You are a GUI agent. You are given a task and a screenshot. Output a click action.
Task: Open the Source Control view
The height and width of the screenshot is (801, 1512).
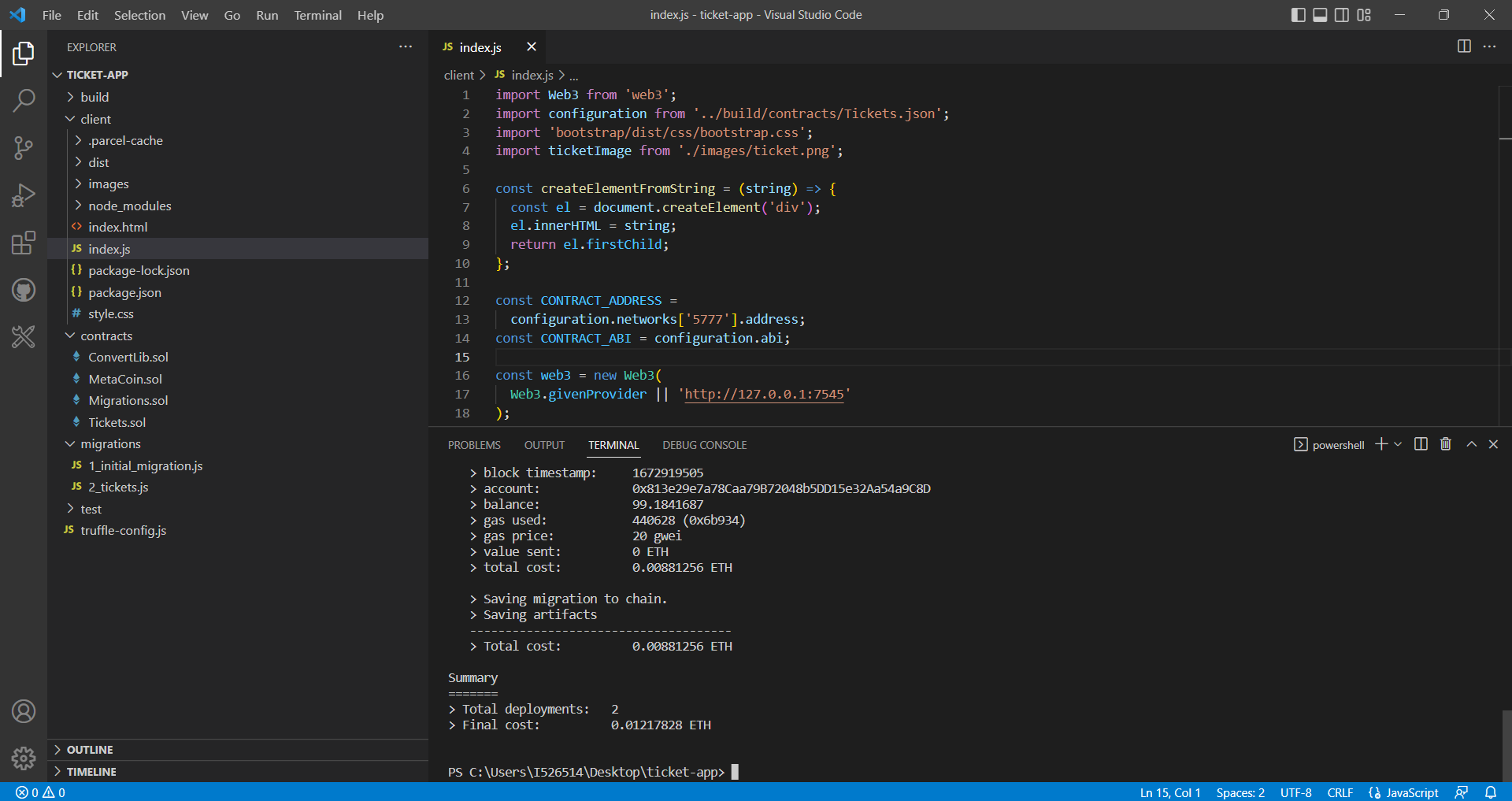[24, 148]
